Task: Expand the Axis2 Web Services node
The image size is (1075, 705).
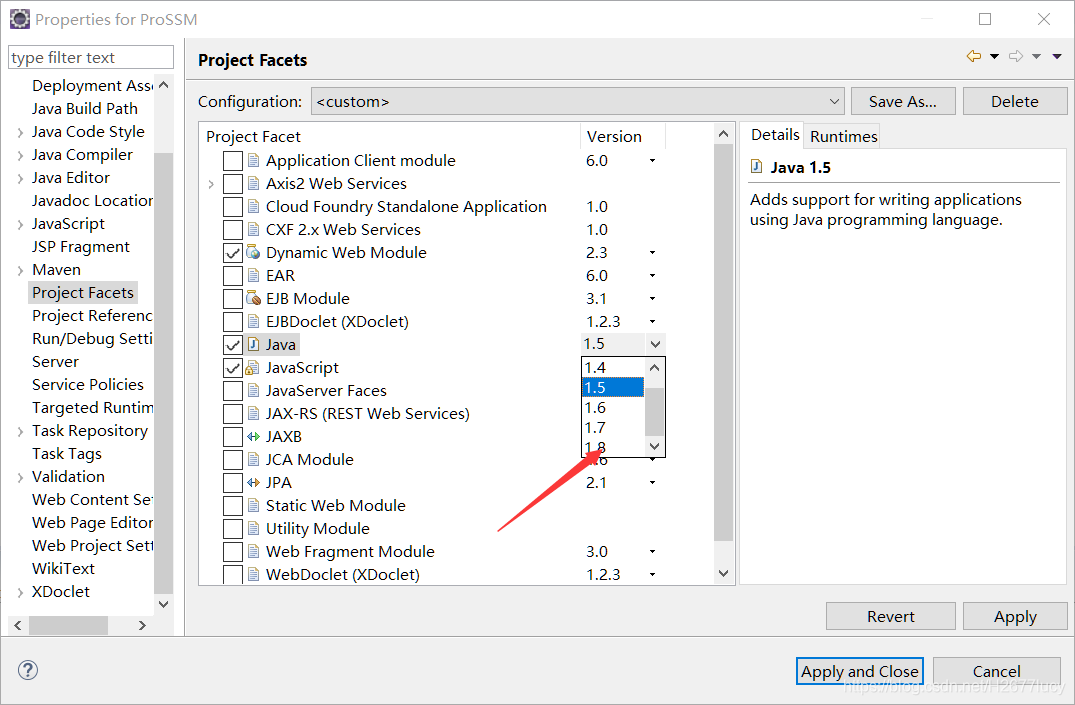Action: 211,184
